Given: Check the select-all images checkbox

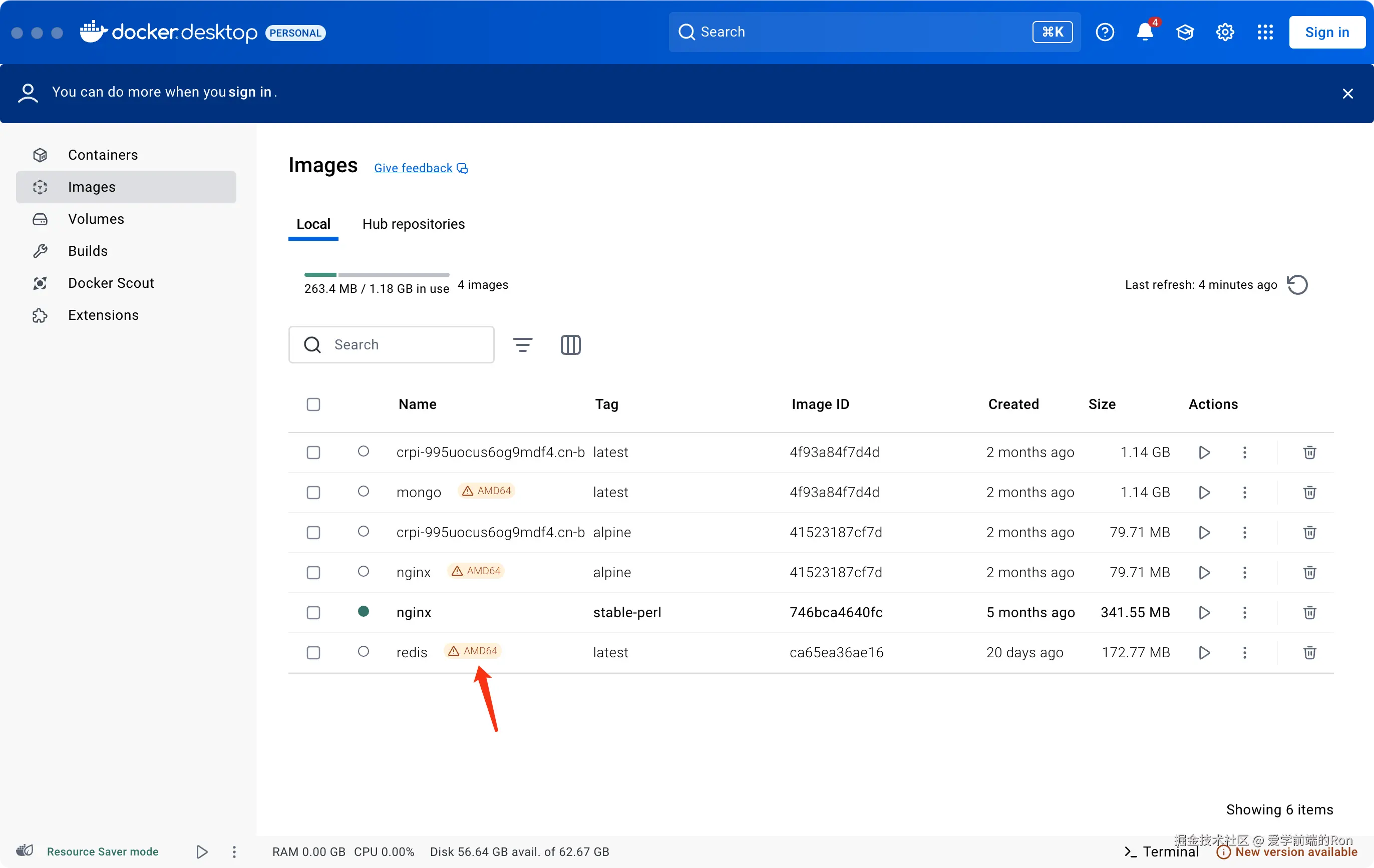Looking at the screenshot, I should (313, 404).
